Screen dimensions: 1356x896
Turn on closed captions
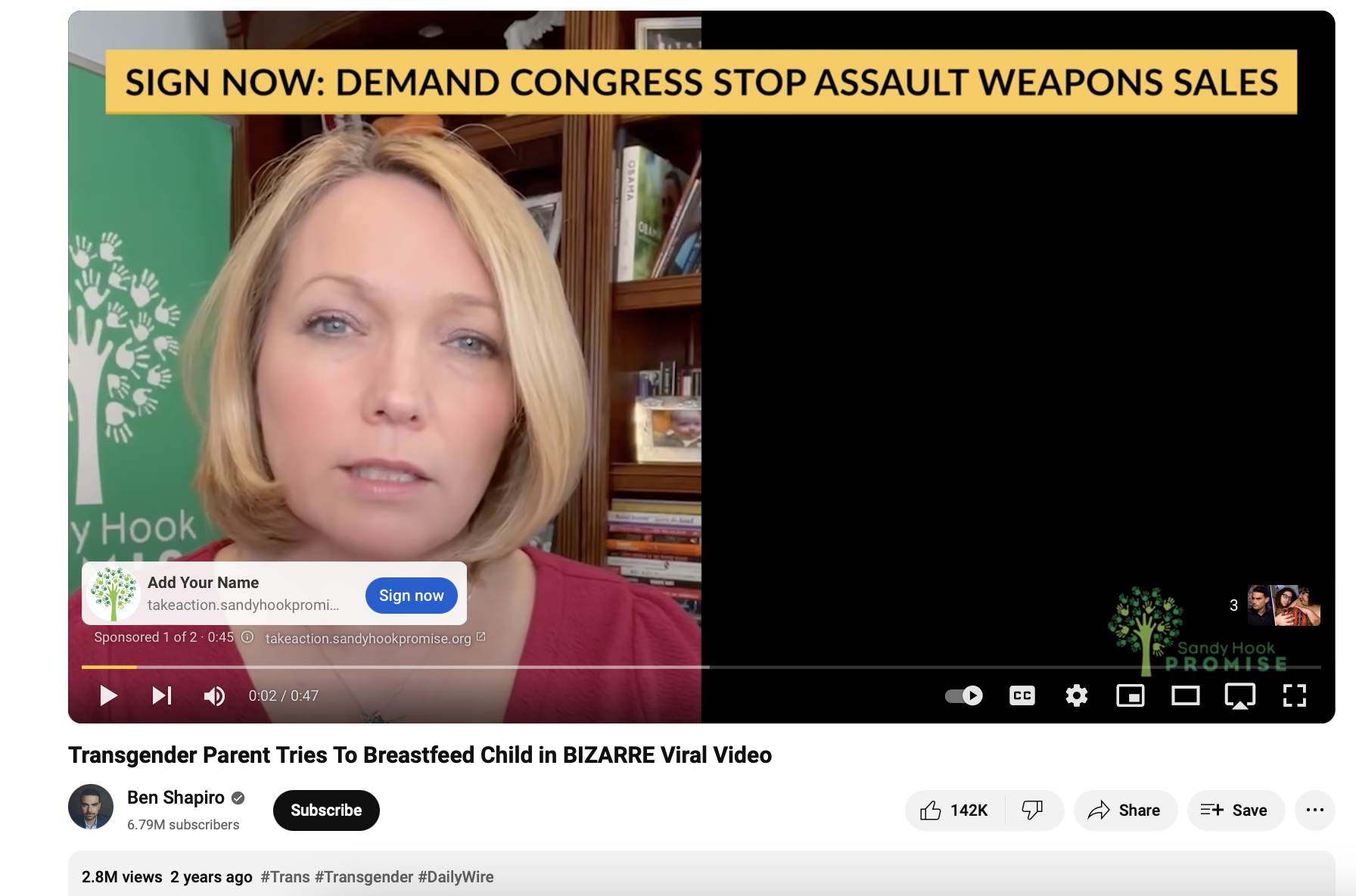coord(1022,695)
